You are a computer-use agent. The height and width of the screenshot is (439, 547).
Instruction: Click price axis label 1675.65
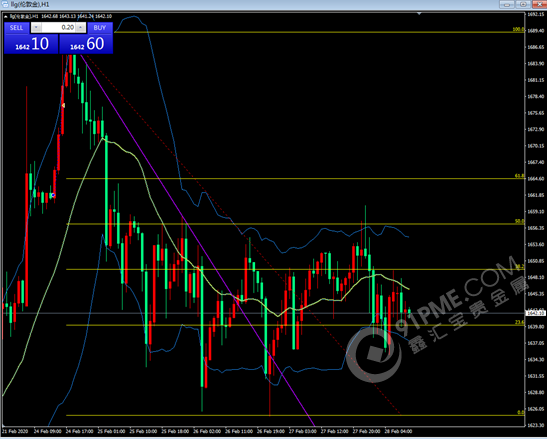click(x=536, y=113)
